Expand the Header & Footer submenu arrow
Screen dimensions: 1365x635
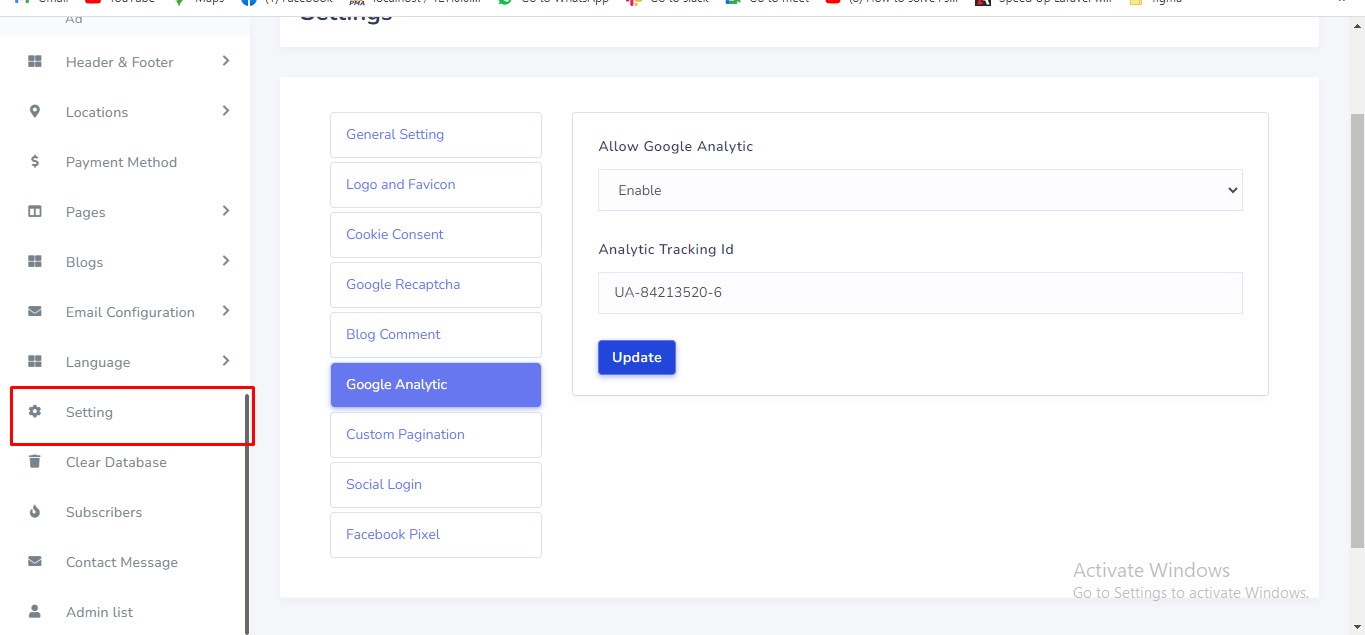coord(226,61)
